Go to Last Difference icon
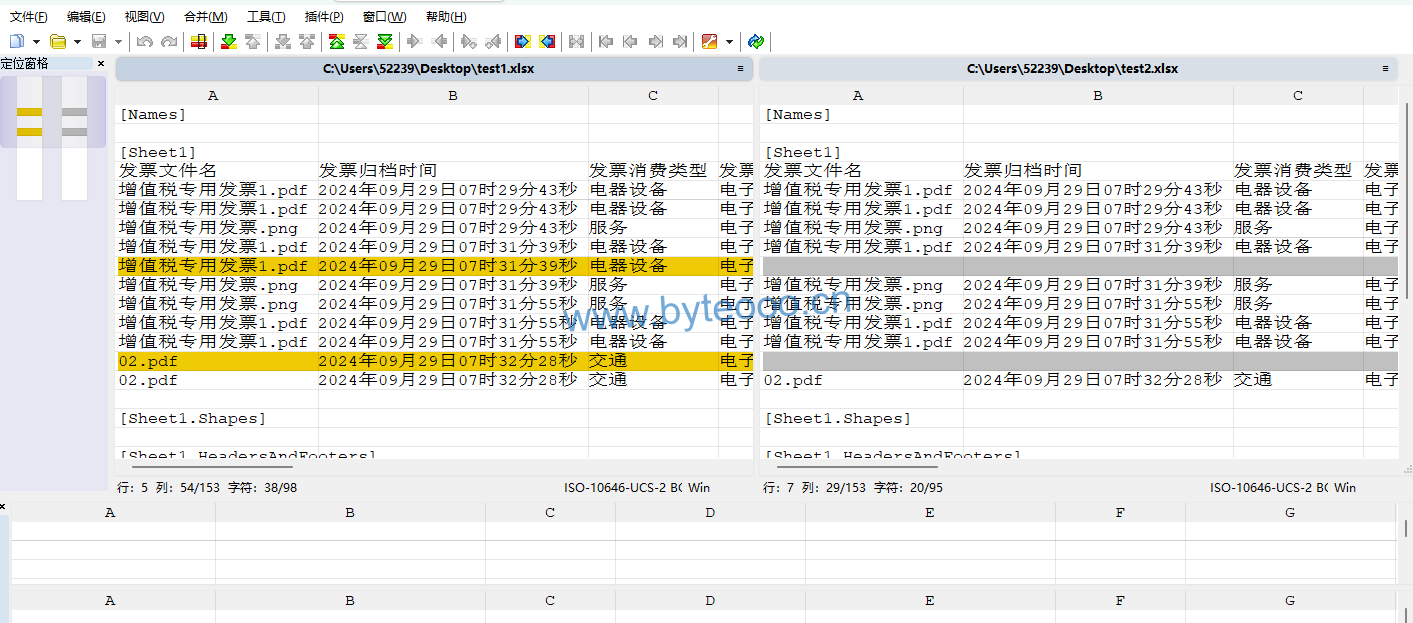1413x623 pixels. coord(385,41)
